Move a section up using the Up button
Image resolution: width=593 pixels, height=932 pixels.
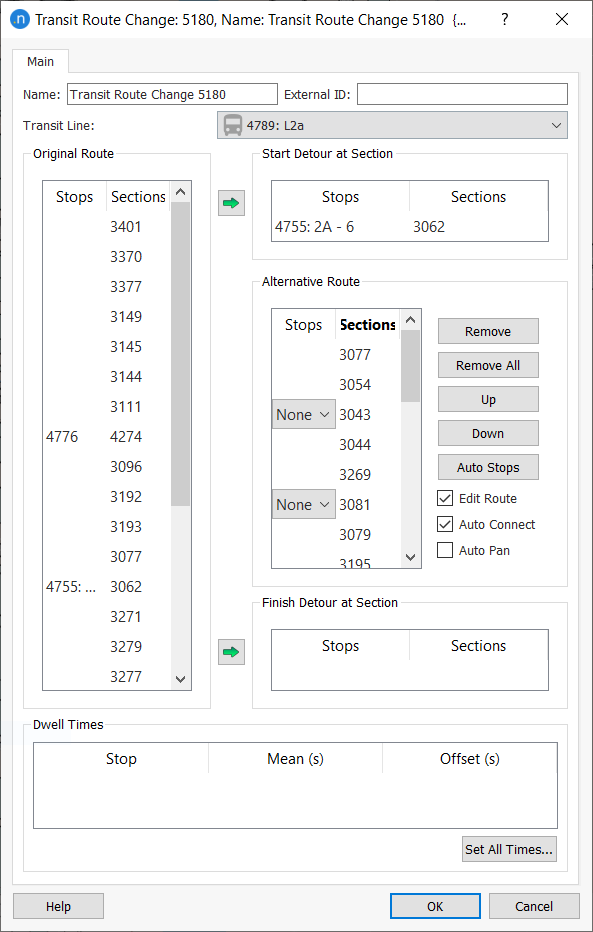pos(487,399)
